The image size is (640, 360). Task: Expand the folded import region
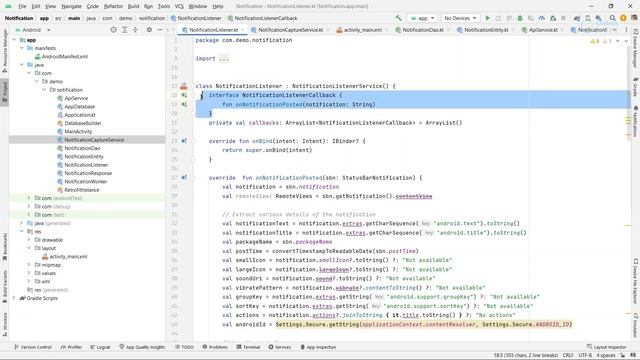coord(224,59)
